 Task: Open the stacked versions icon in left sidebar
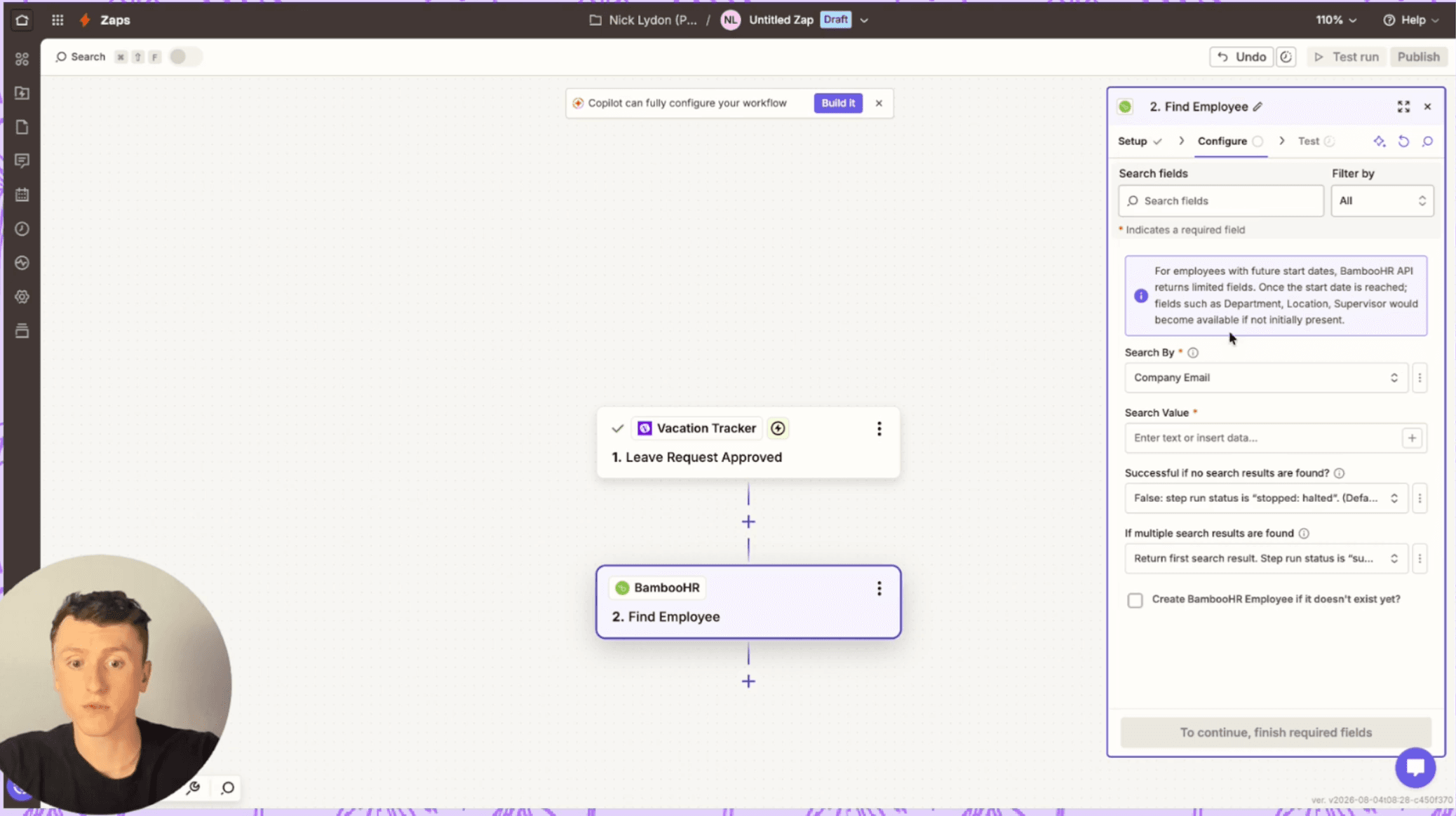(x=22, y=331)
